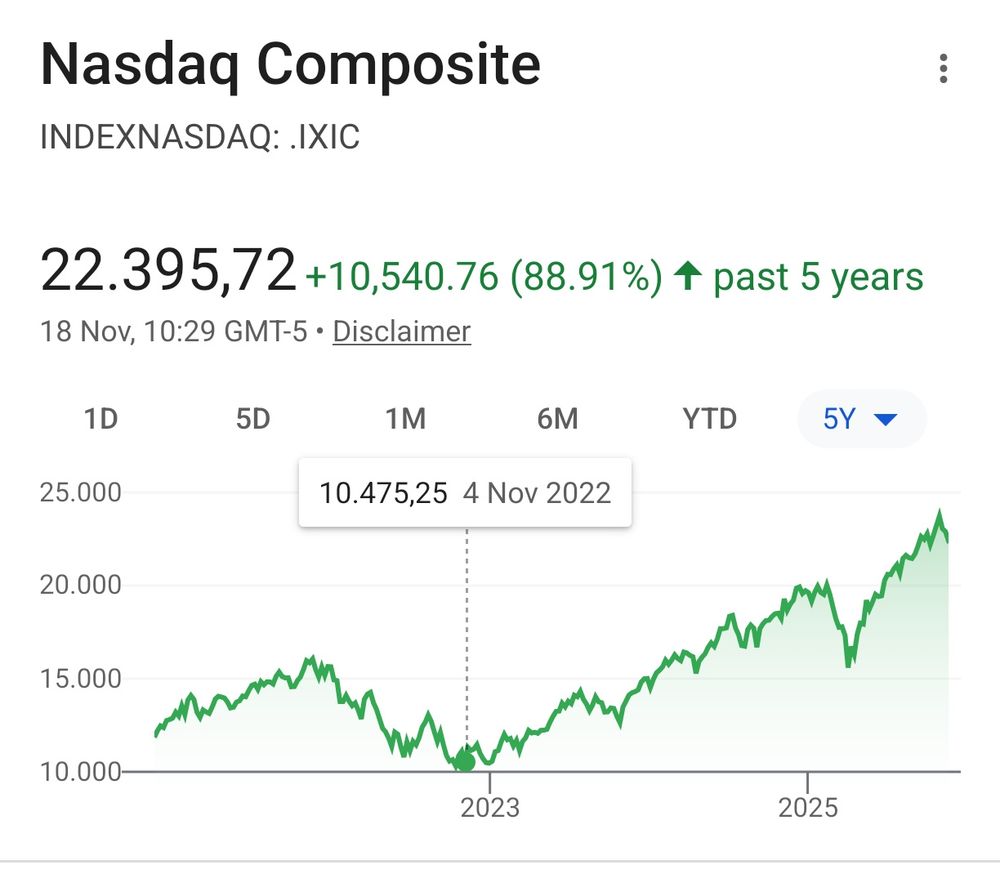Viewport: 1000px width, 877px height.
Task: Click the green upward trend arrow
Action: tap(687, 276)
